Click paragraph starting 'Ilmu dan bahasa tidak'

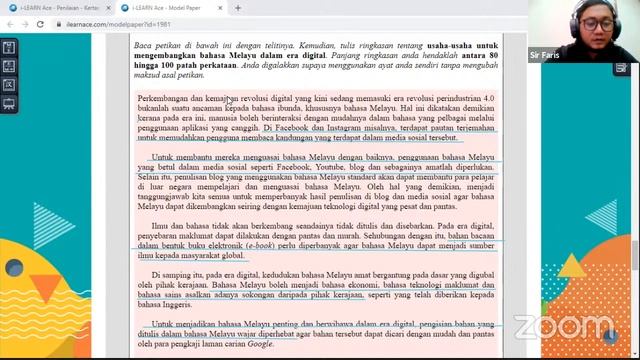click(x=316, y=241)
